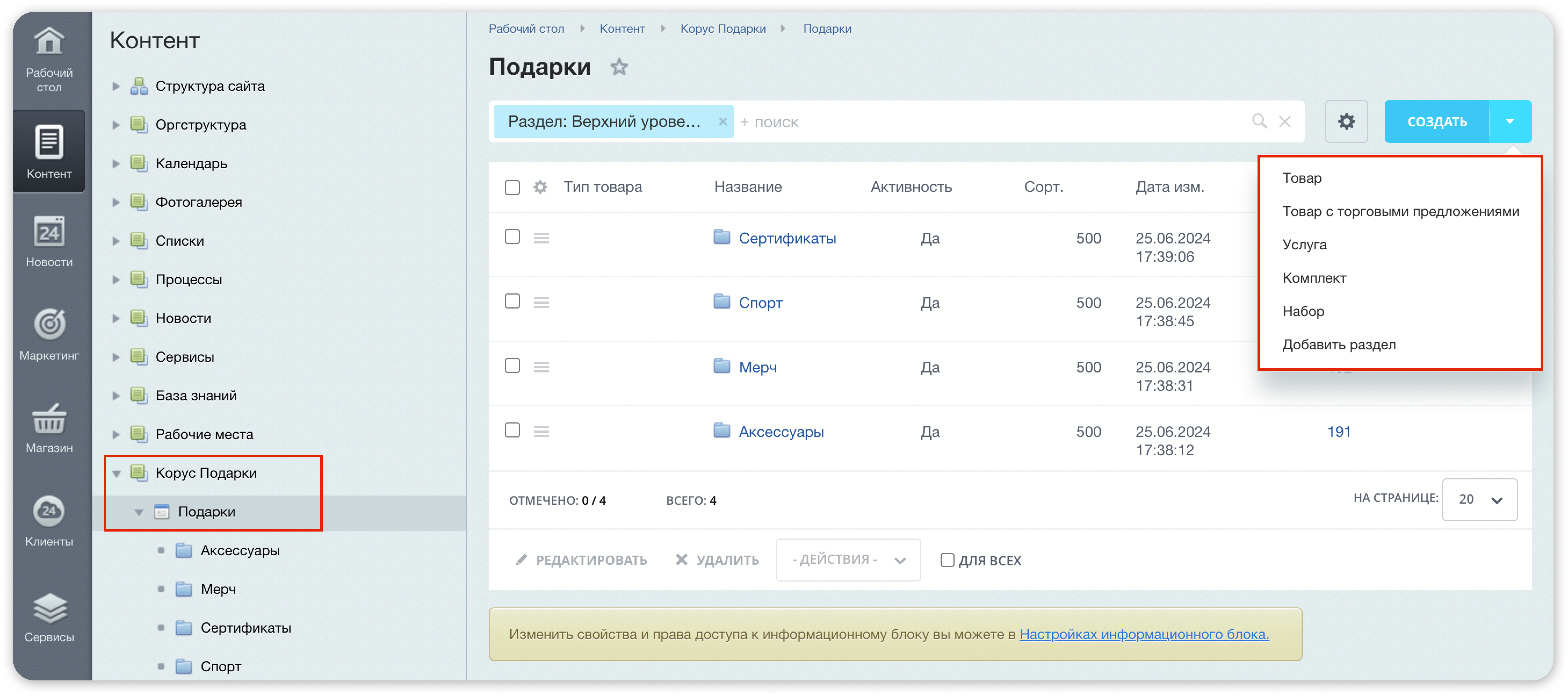This screenshot has width=1568, height=696.
Task: Click the Структура сайта tree icon
Action: point(139,86)
